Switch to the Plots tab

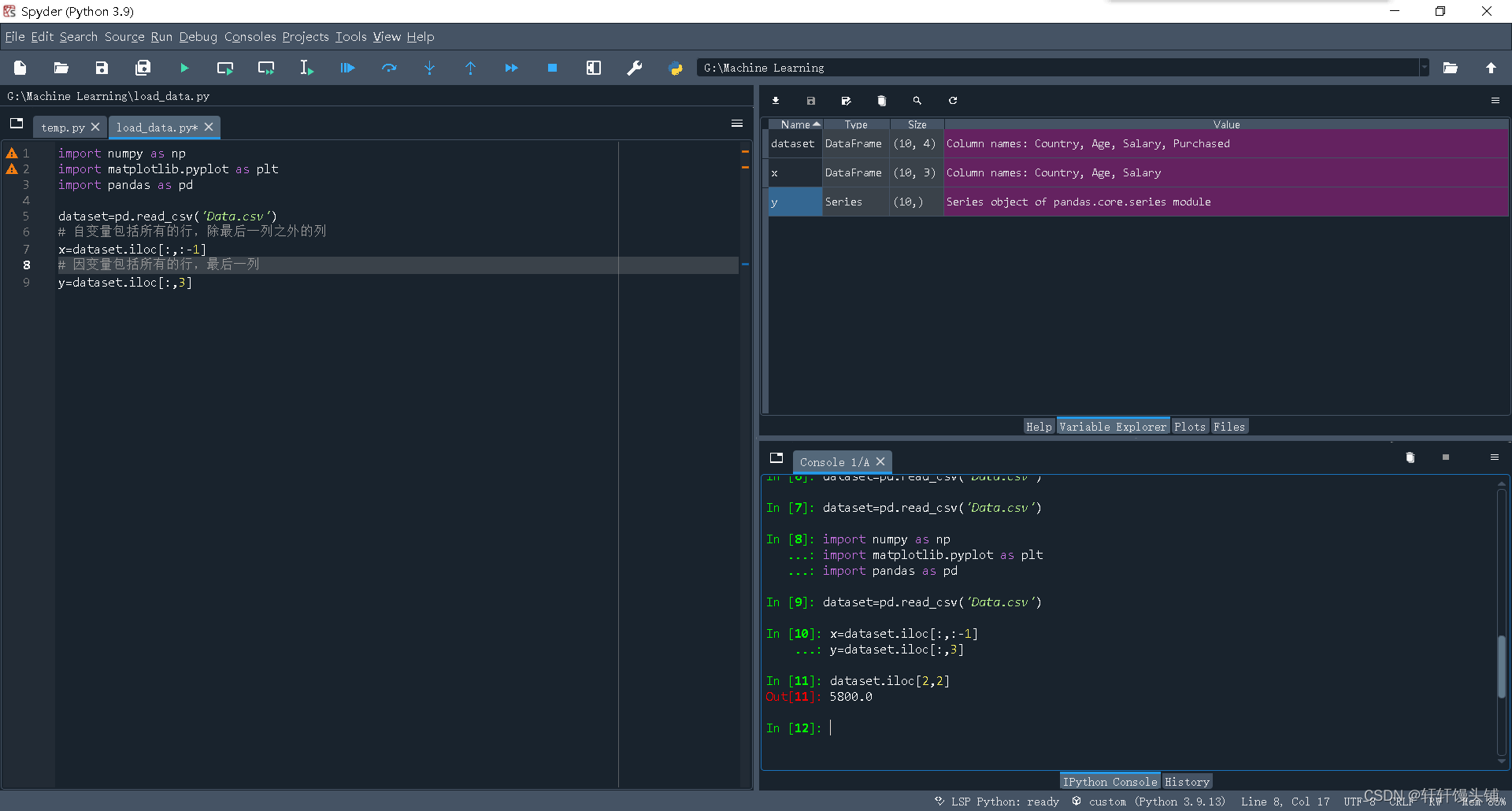tap(1190, 427)
